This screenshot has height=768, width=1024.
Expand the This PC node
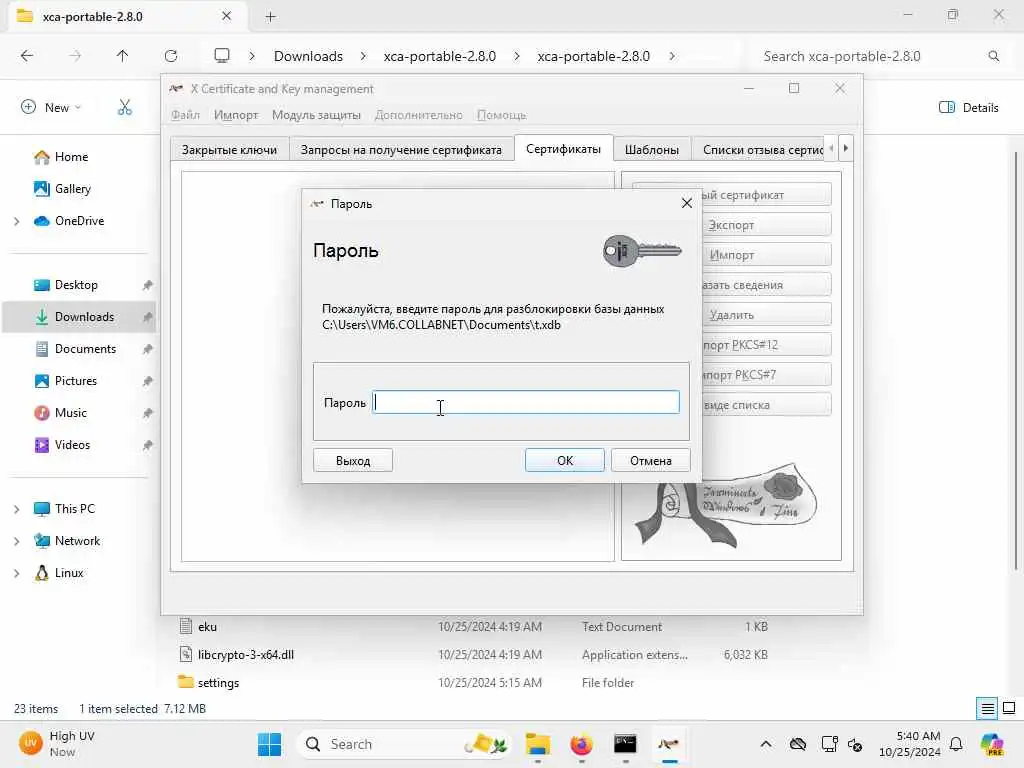click(x=16, y=509)
